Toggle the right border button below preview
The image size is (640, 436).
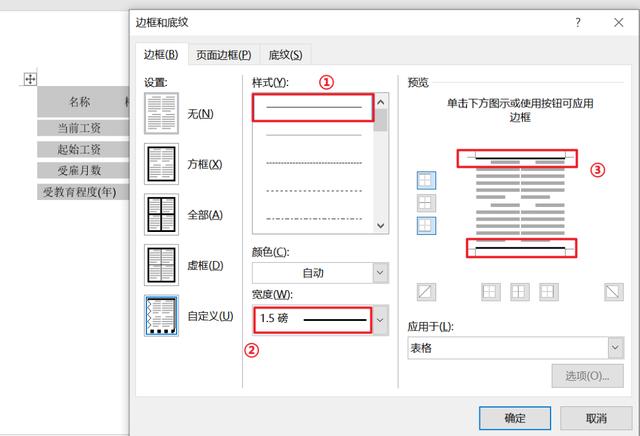(x=549, y=292)
